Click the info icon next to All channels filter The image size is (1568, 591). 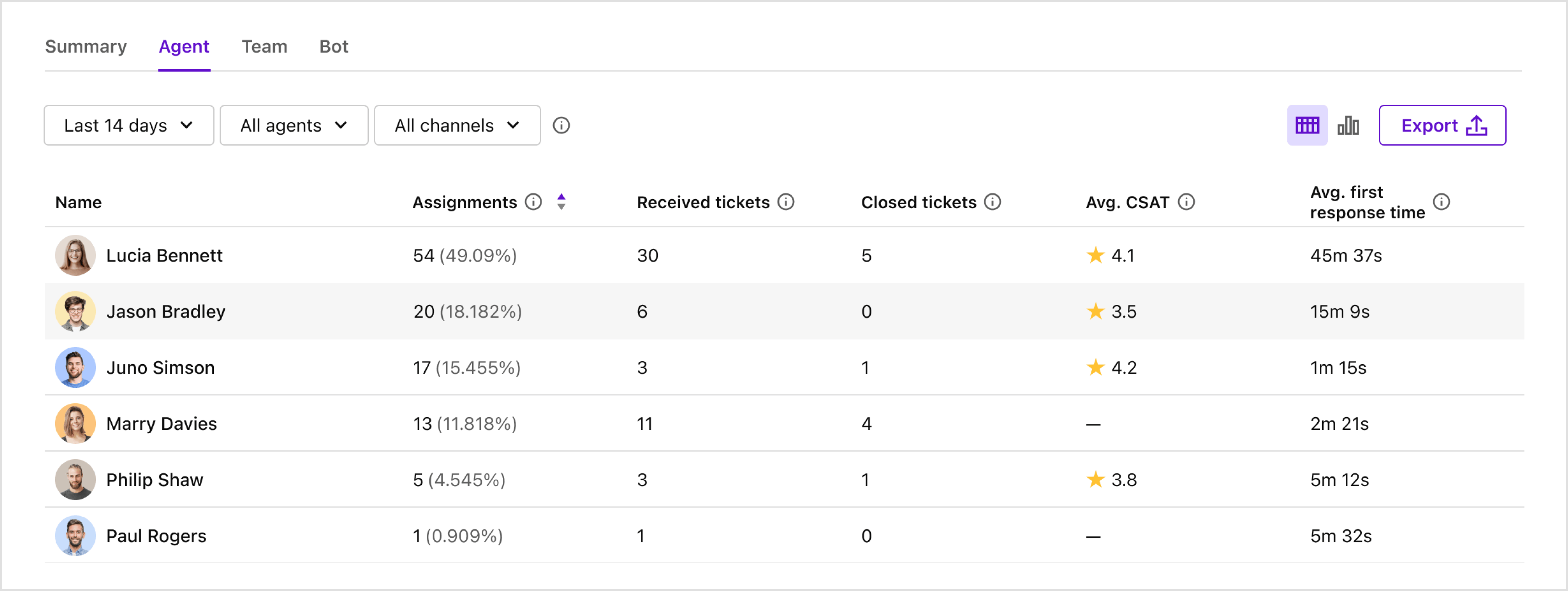(562, 126)
